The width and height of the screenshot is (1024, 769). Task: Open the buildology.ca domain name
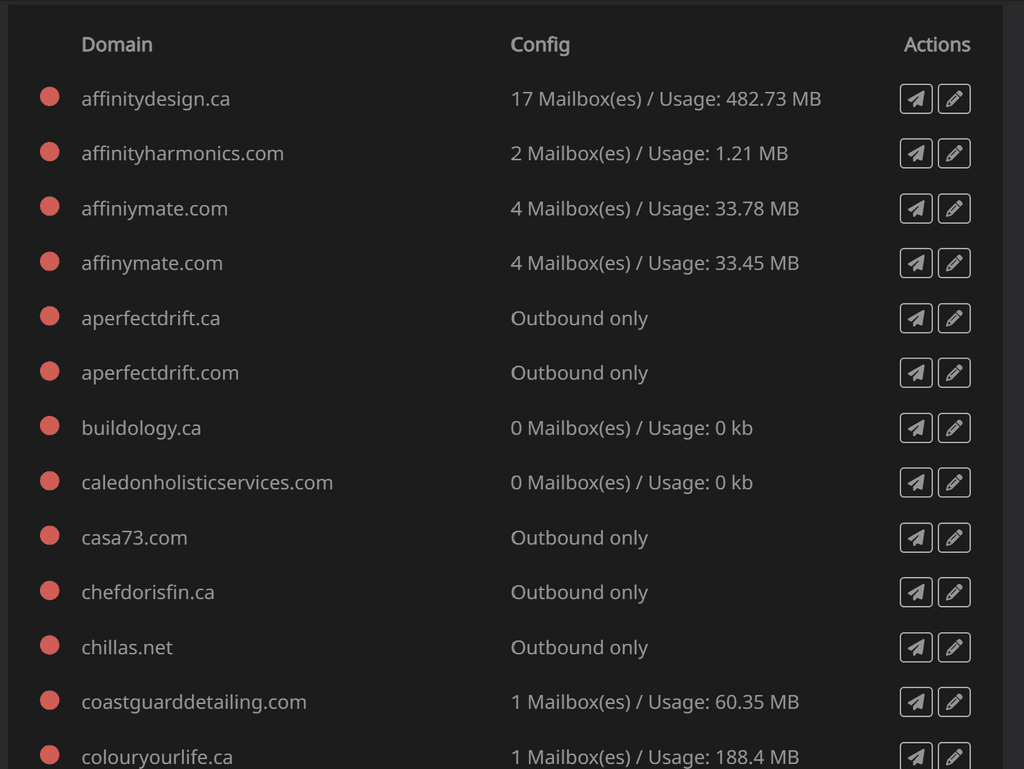141,428
